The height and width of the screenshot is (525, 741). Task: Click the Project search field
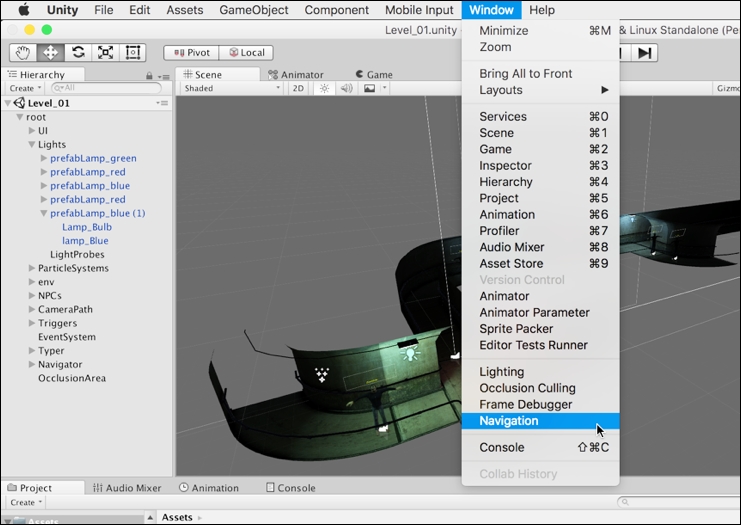click(x=679, y=502)
